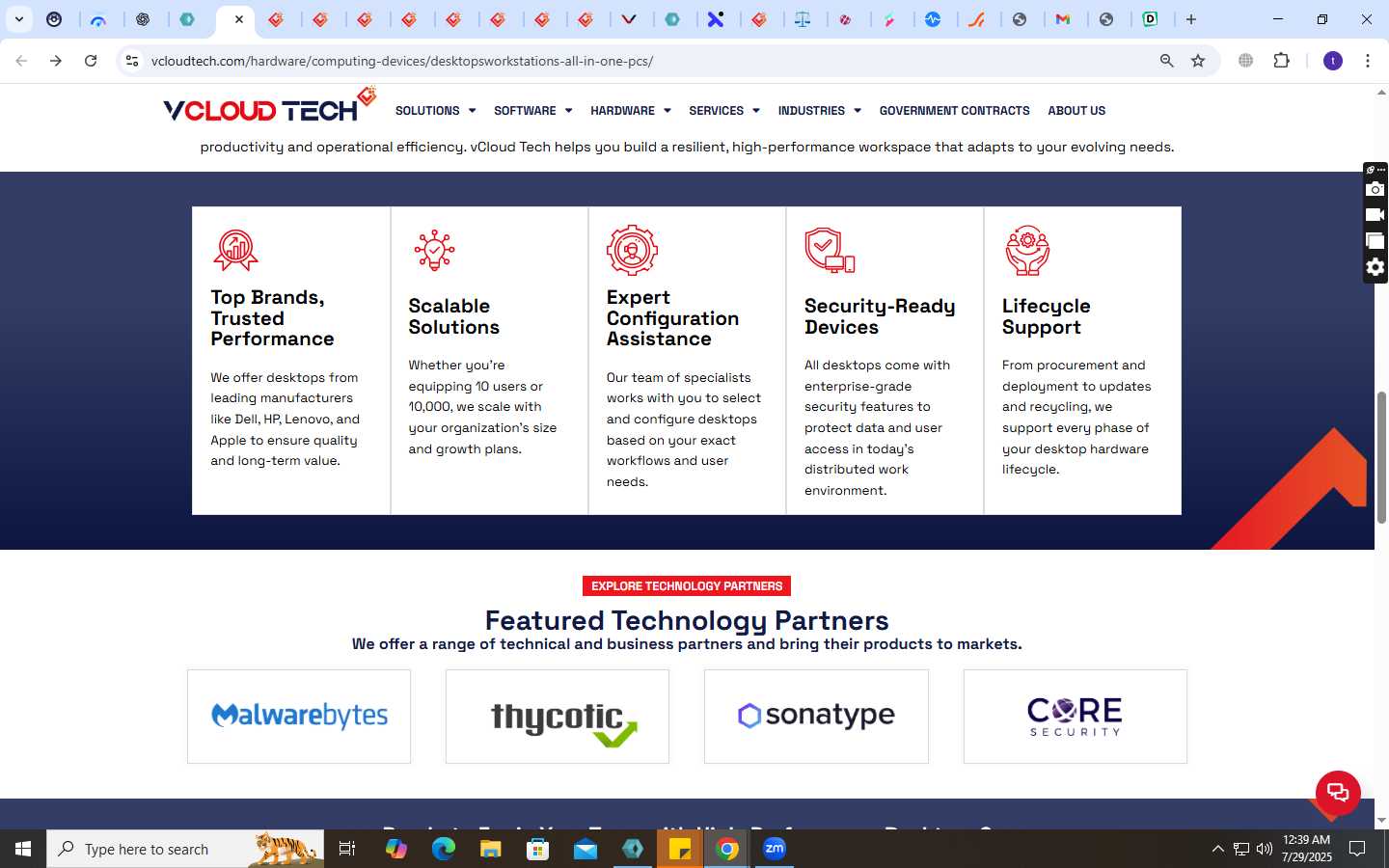Open the Thycotic partner logo

(558, 717)
